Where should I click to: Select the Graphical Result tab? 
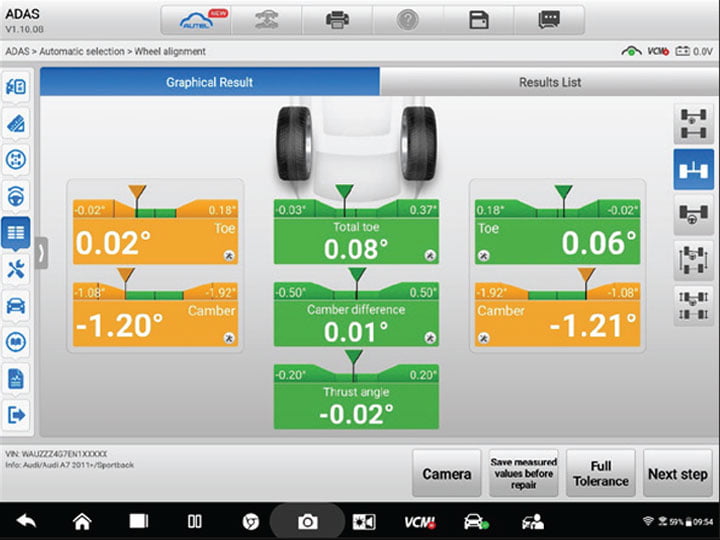tap(209, 82)
